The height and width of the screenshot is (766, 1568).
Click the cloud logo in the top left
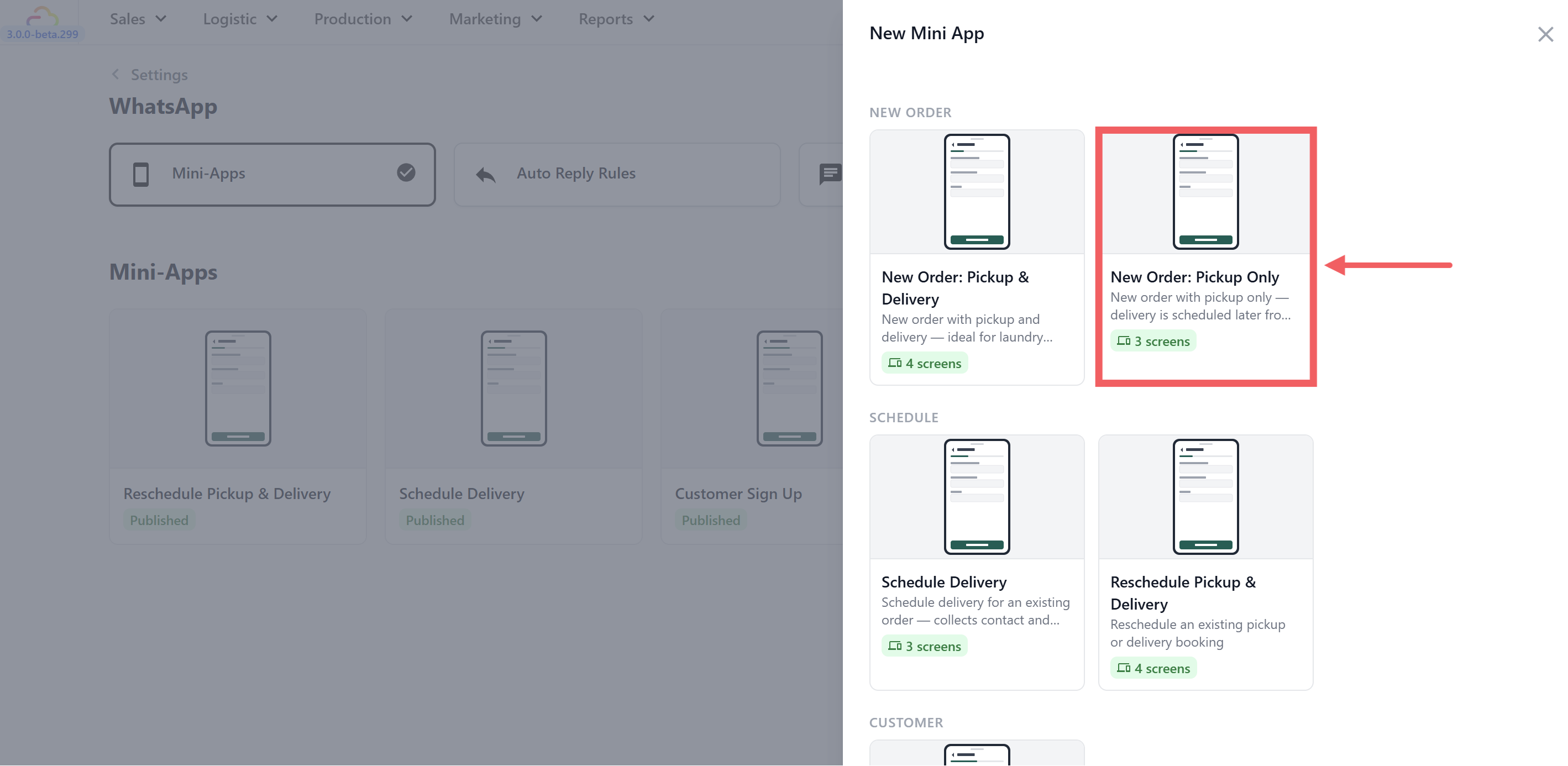point(42,15)
